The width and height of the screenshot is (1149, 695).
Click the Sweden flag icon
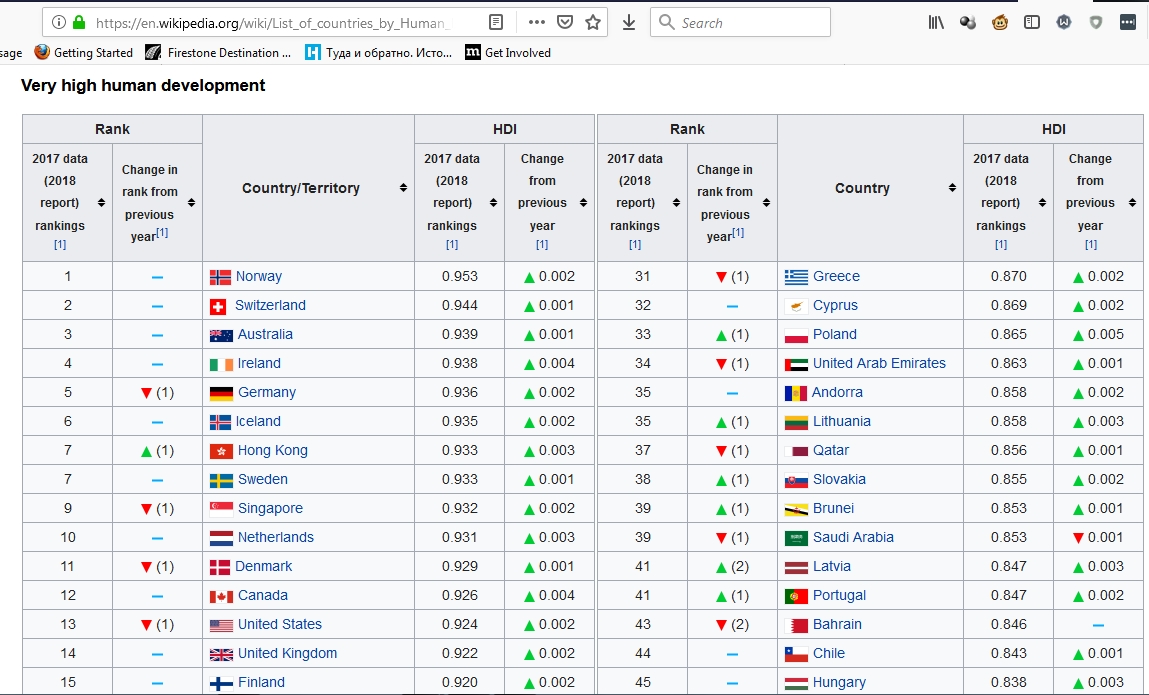tap(221, 481)
